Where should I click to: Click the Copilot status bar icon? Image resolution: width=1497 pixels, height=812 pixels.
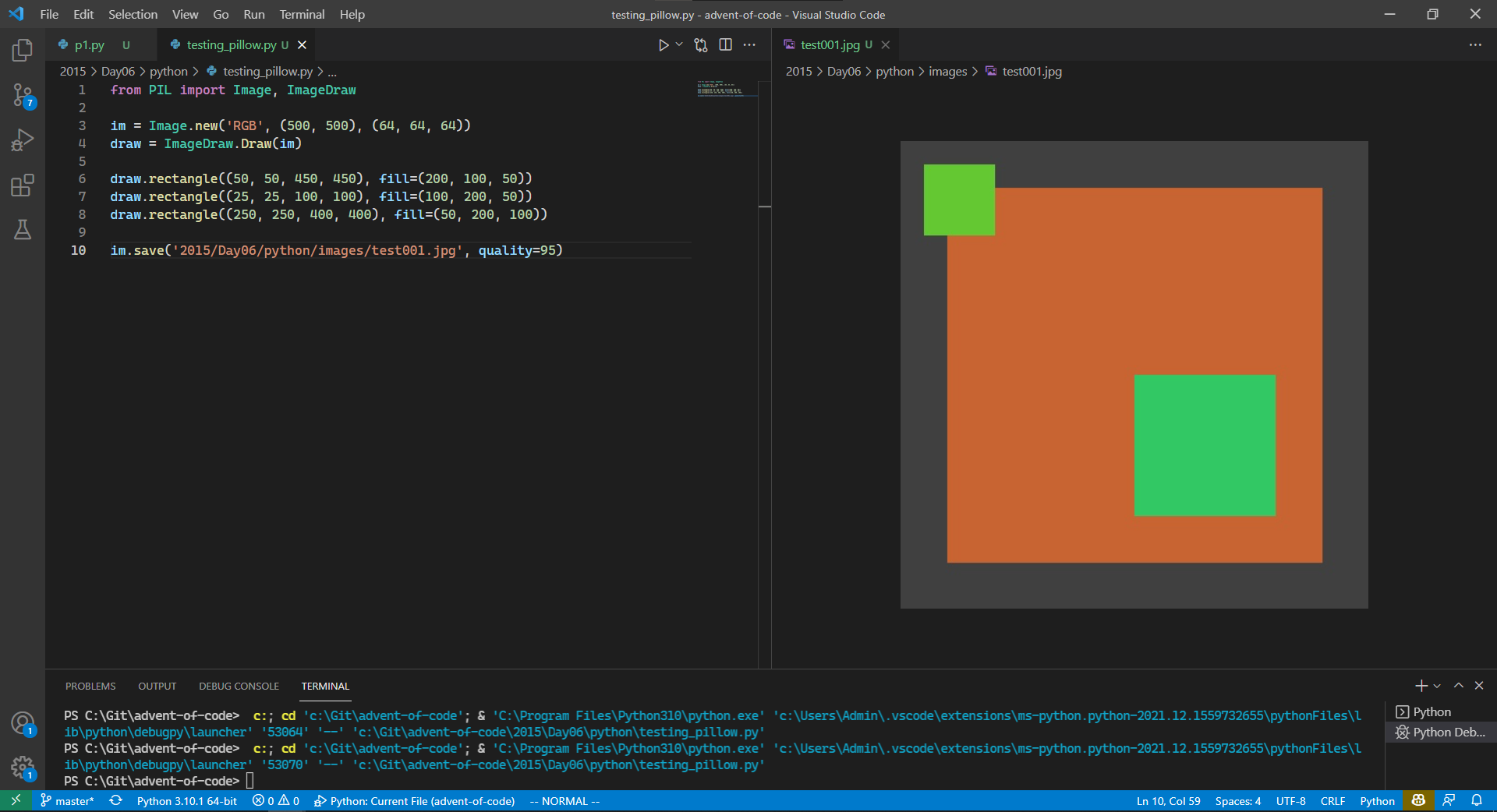click(x=1418, y=801)
